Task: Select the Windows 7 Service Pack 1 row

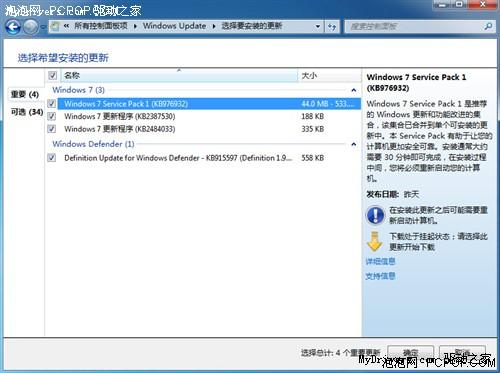Action: click(x=209, y=104)
